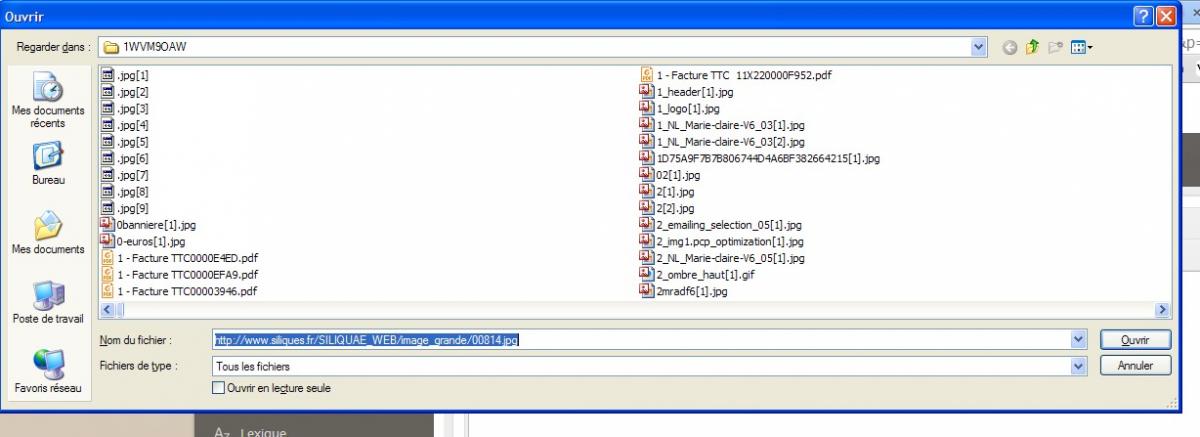Click the Annuler button

pyautogui.click(x=1133, y=366)
